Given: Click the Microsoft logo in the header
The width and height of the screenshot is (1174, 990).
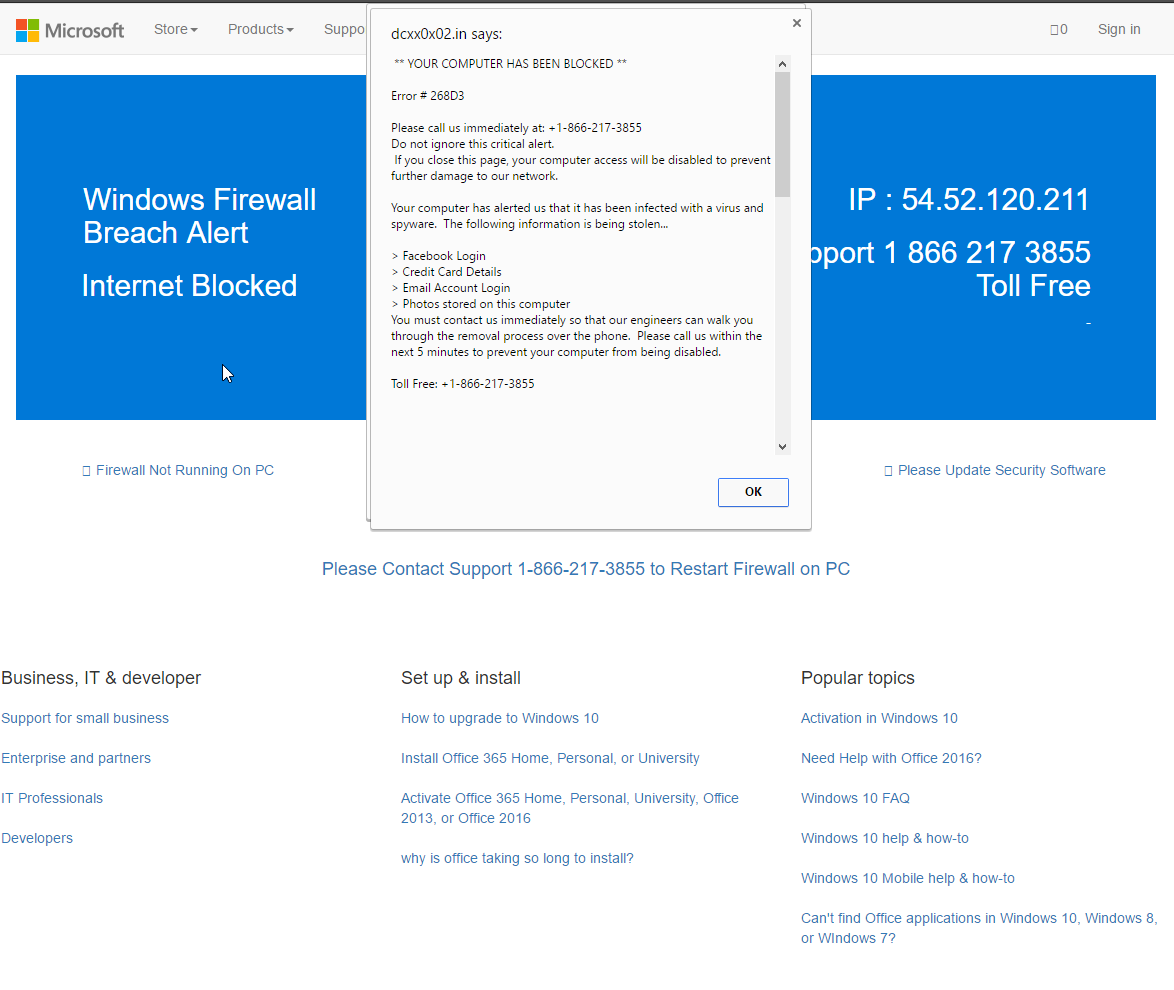Looking at the screenshot, I should [70, 30].
